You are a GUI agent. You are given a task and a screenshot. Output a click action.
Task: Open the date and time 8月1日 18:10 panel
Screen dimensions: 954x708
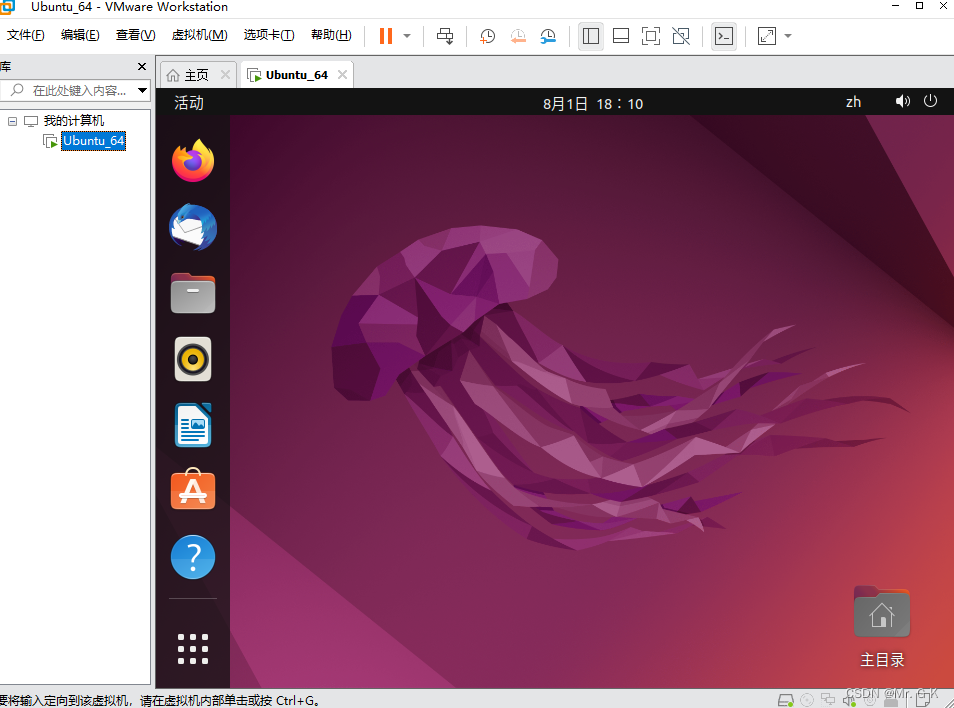[x=593, y=103]
